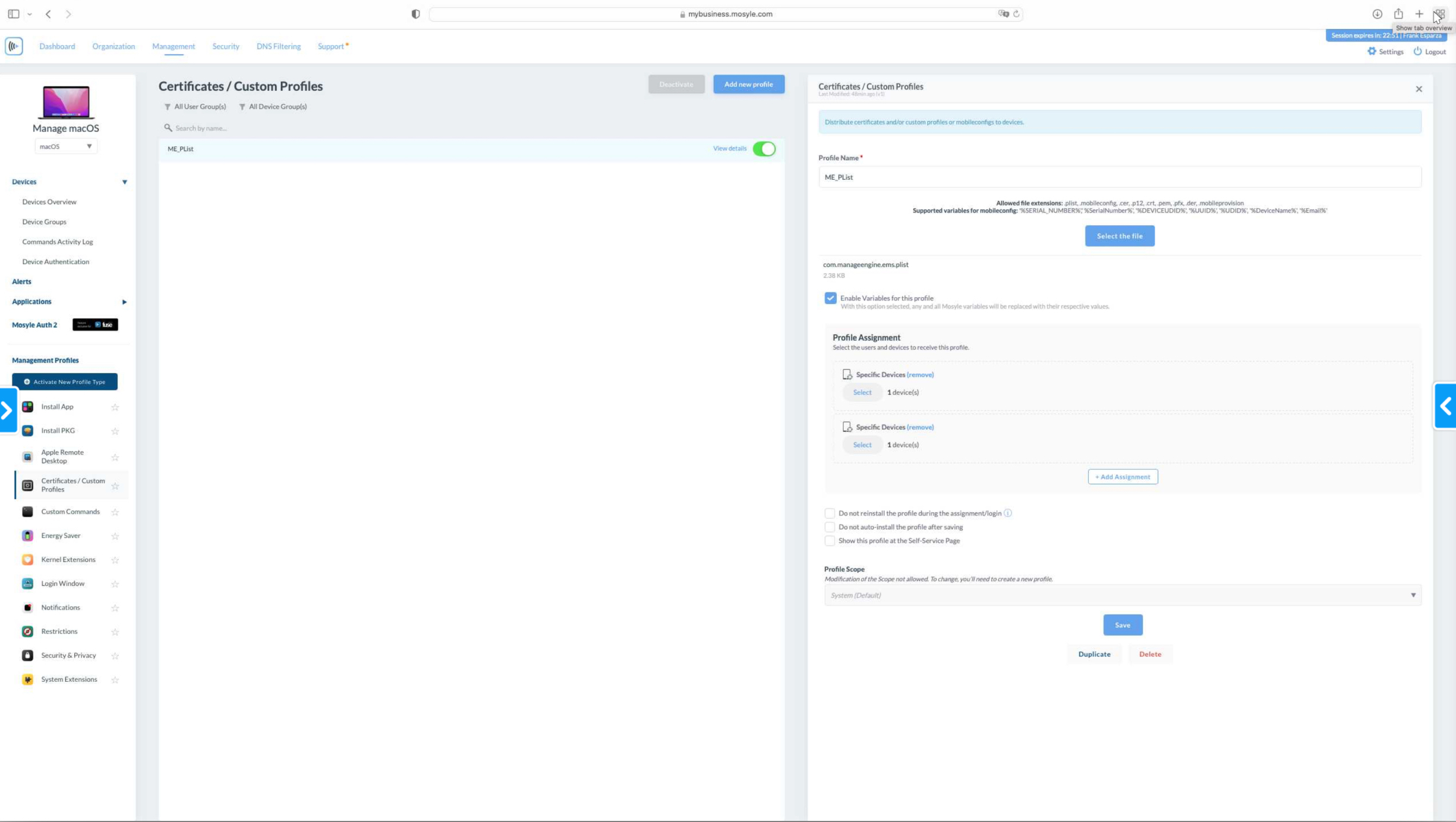The image size is (1456, 822).
Task: Click the Restrictions profile icon
Action: click(27, 631)
